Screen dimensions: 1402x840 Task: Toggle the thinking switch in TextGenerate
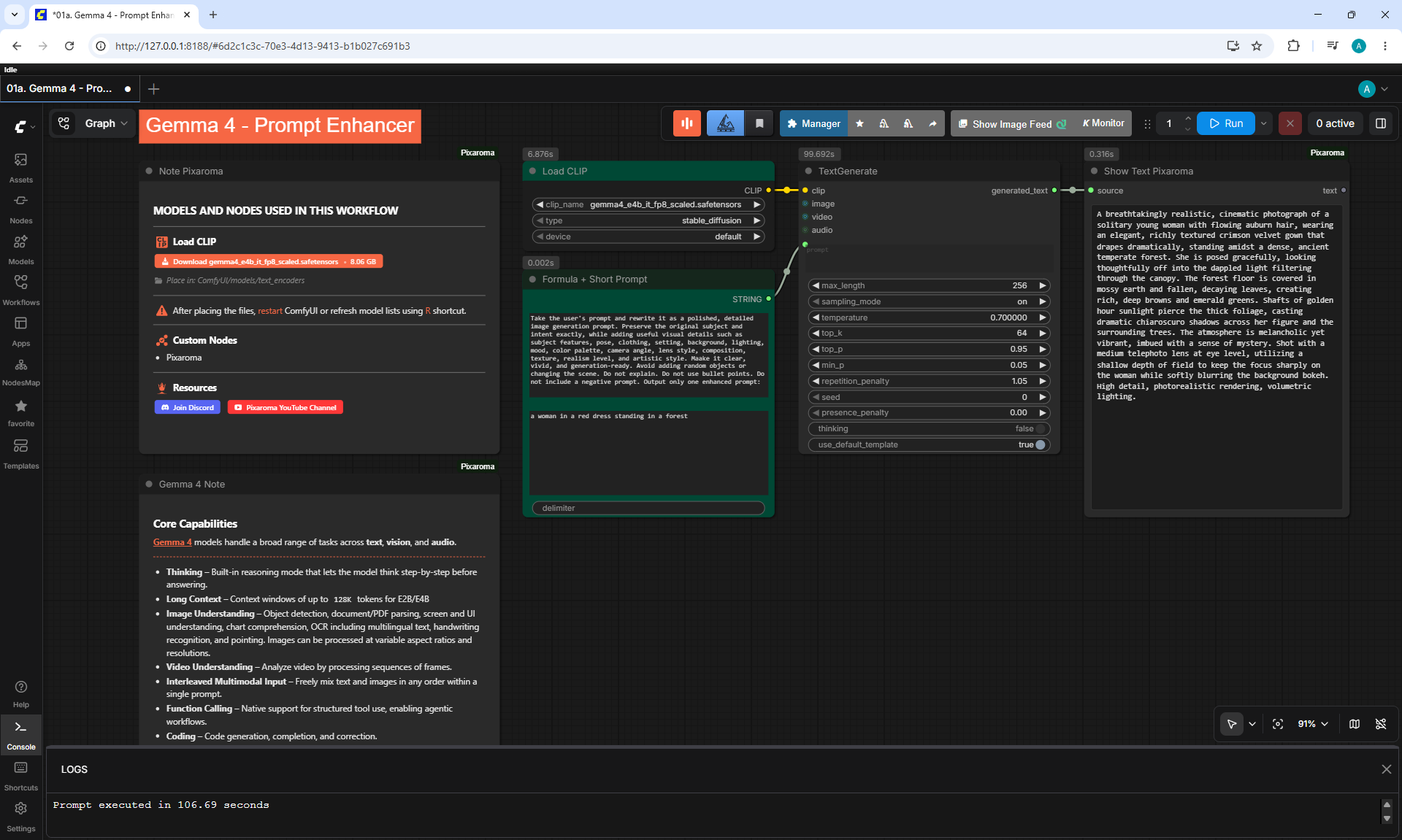click(1041, 428)
